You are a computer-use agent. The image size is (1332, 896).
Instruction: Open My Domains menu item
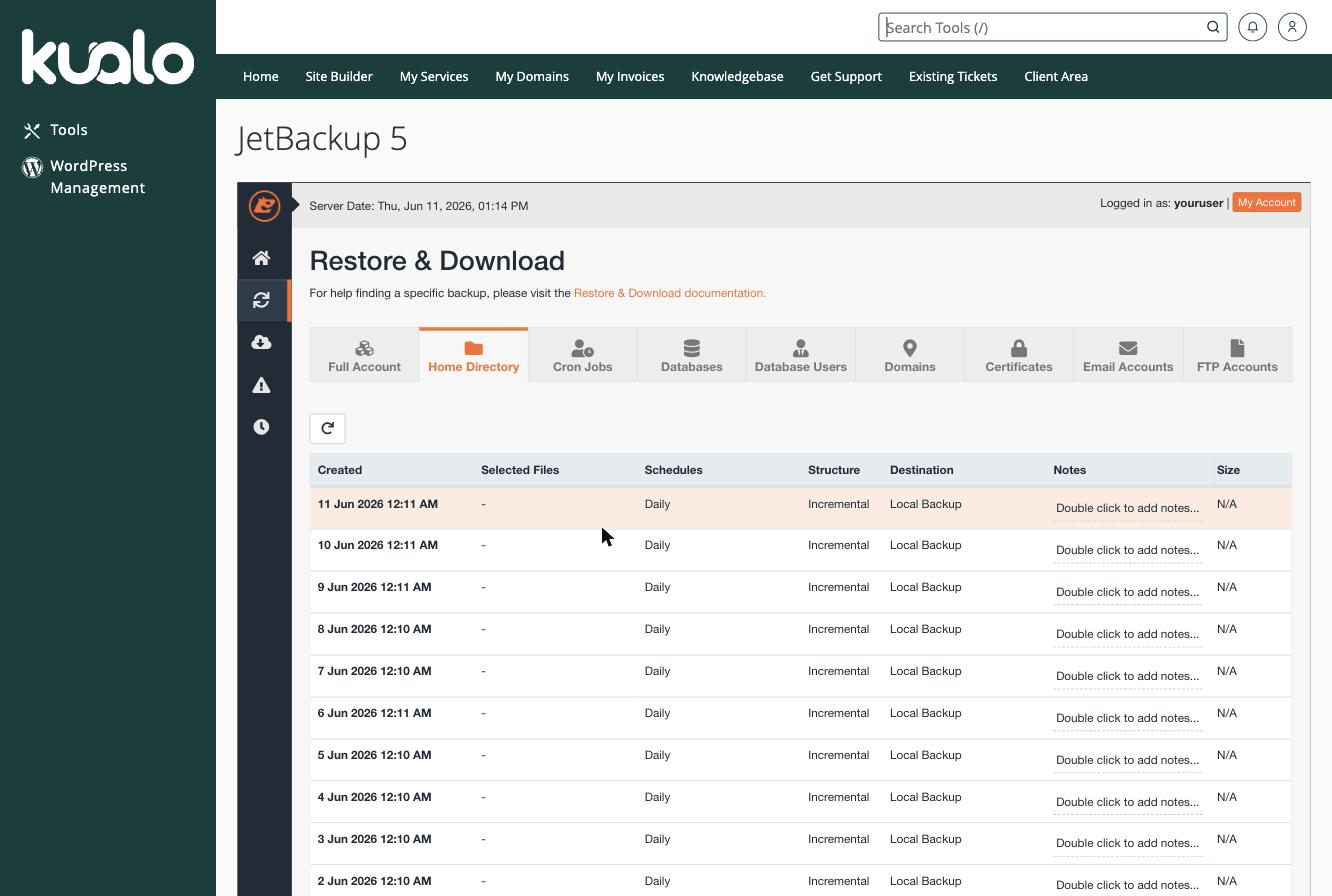[532, 76]
